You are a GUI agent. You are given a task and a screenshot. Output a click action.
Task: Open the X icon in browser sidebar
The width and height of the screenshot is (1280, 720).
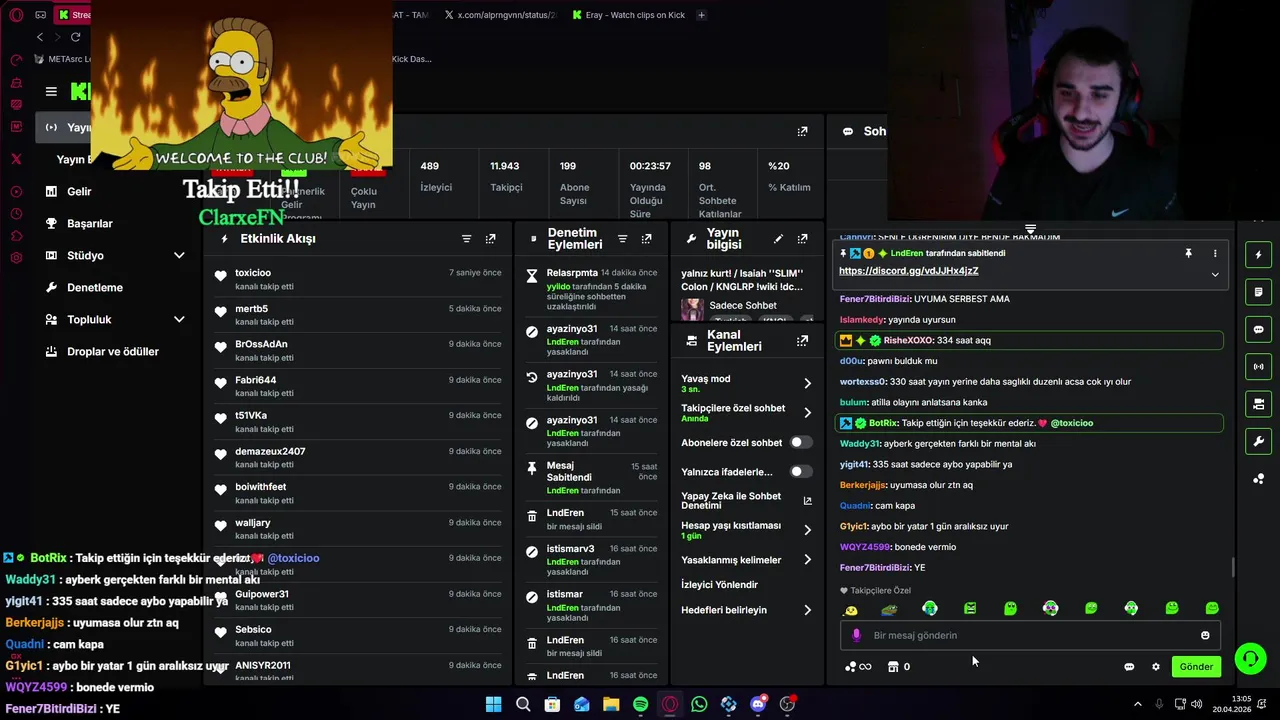point(16,158)
